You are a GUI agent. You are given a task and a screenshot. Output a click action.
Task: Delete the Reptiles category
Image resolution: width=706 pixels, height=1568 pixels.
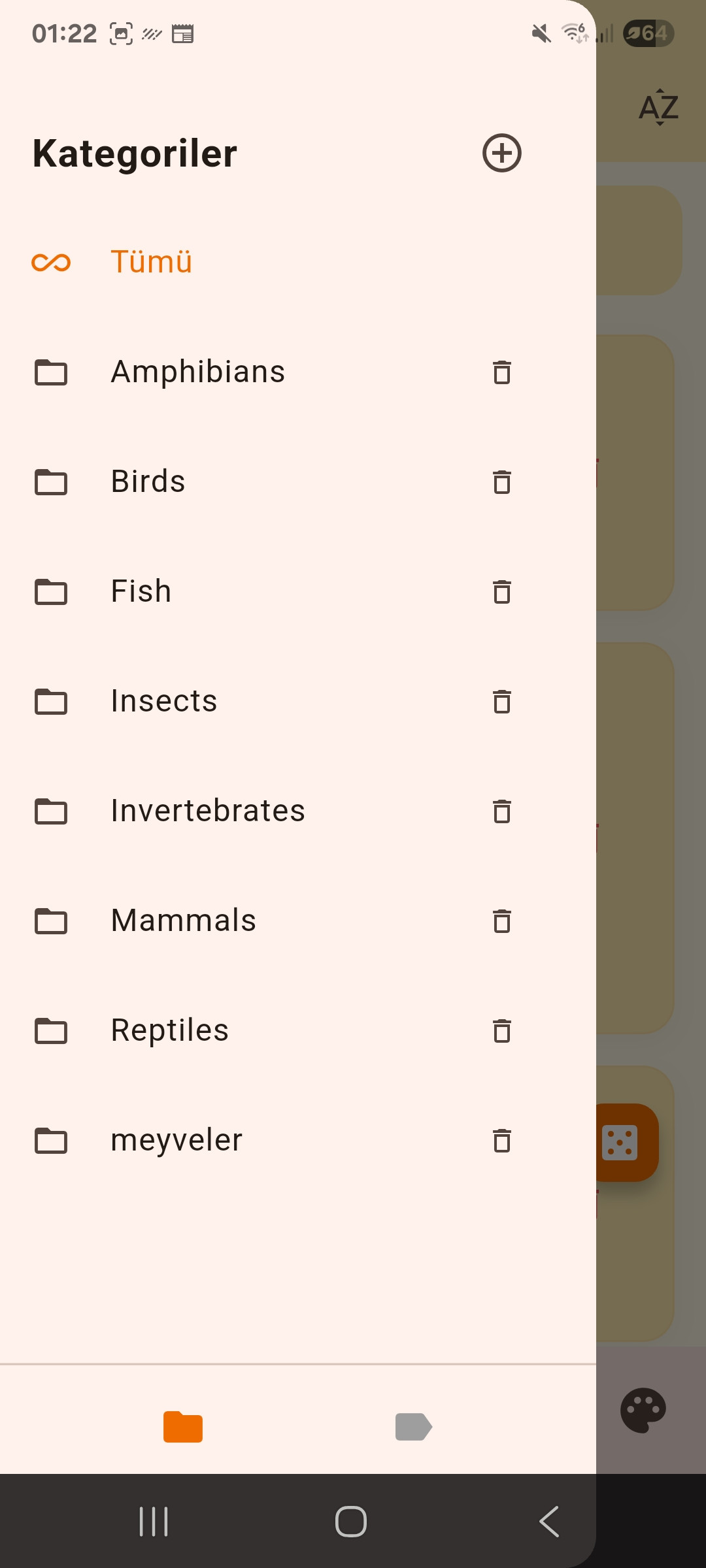pyautogui.click(x=501, y=1031)
